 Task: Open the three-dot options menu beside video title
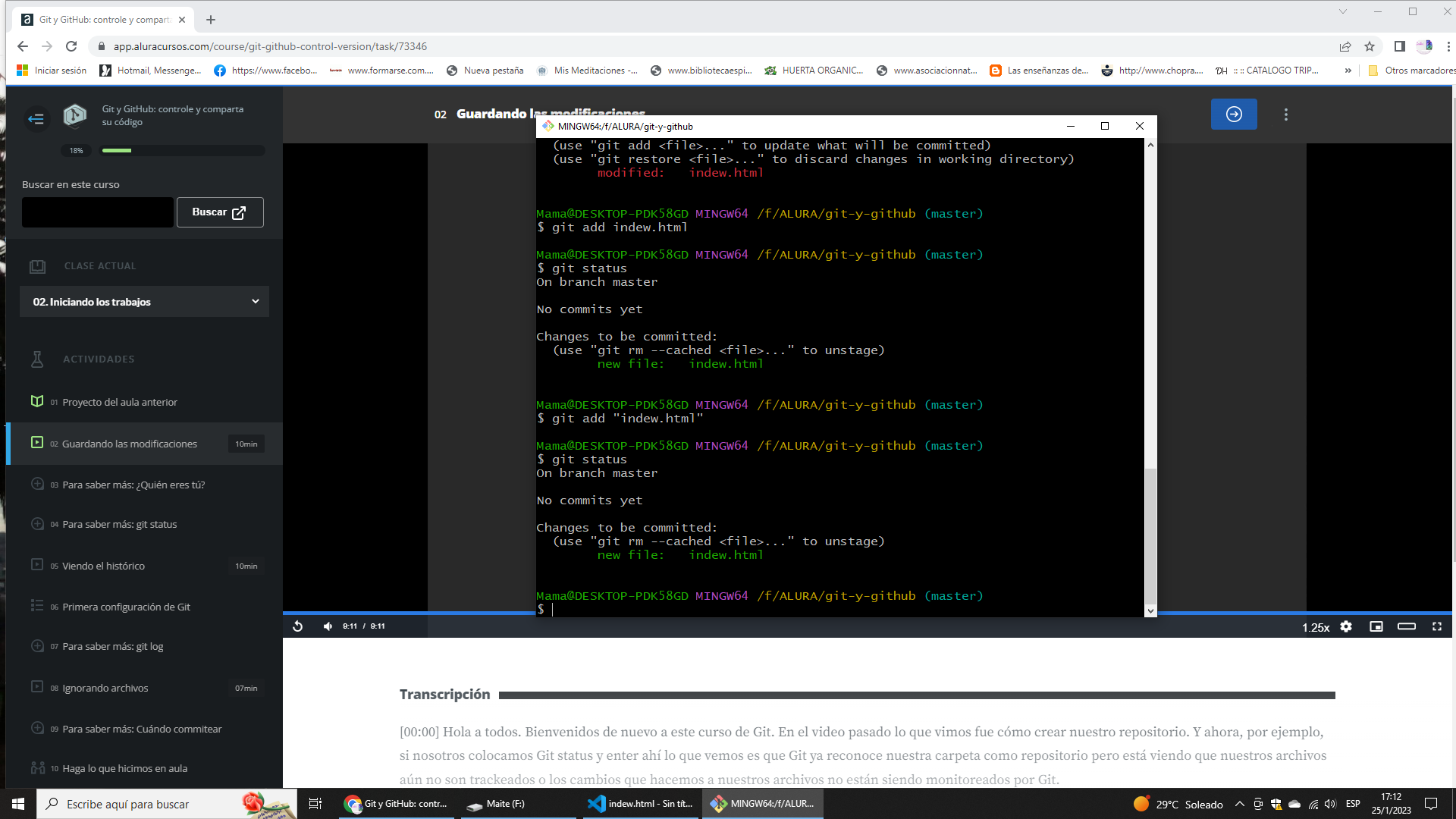click(1286, 115)
